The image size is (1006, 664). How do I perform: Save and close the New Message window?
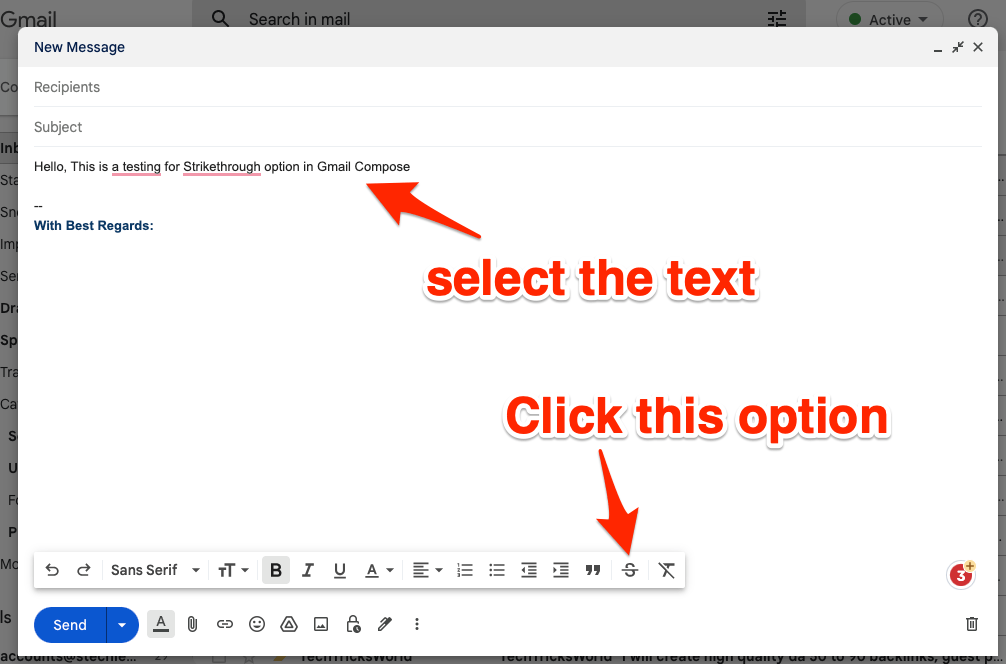tap(978, 47)
